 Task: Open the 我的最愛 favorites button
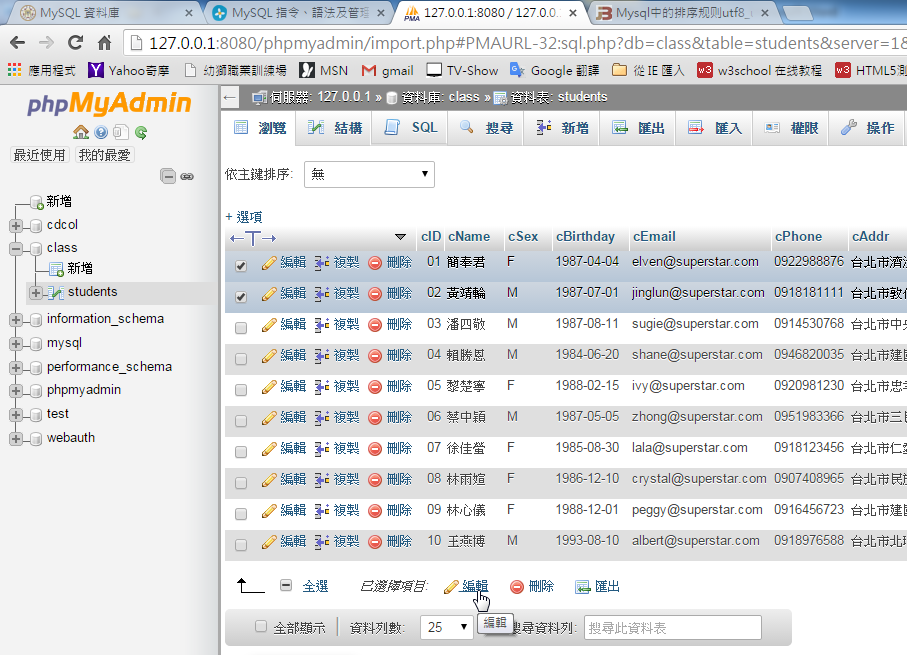tap(105, 155)
